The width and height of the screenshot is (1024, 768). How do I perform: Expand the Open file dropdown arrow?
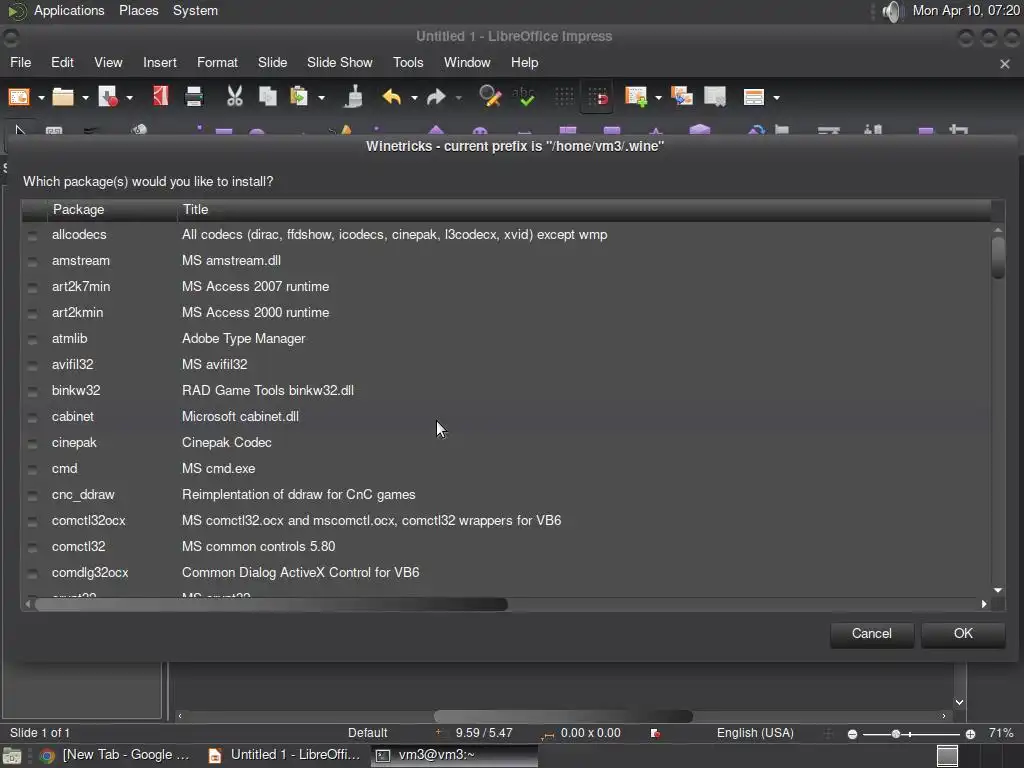85,98
